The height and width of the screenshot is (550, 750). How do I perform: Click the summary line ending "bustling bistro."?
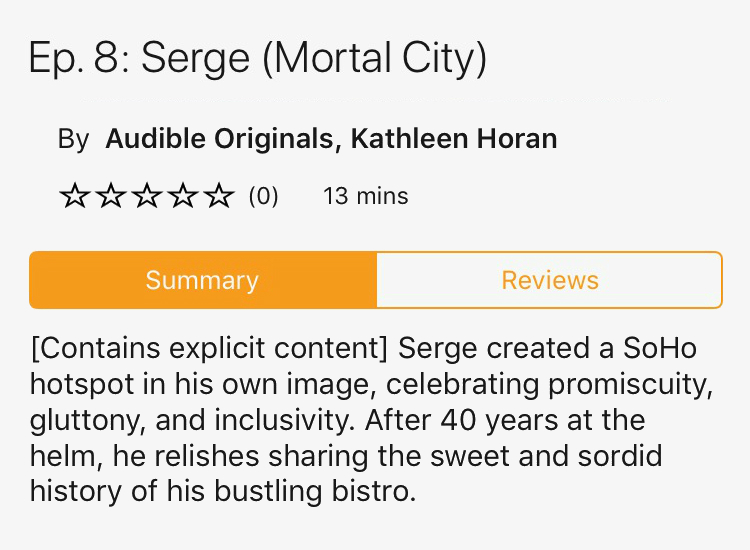point(221,491)
